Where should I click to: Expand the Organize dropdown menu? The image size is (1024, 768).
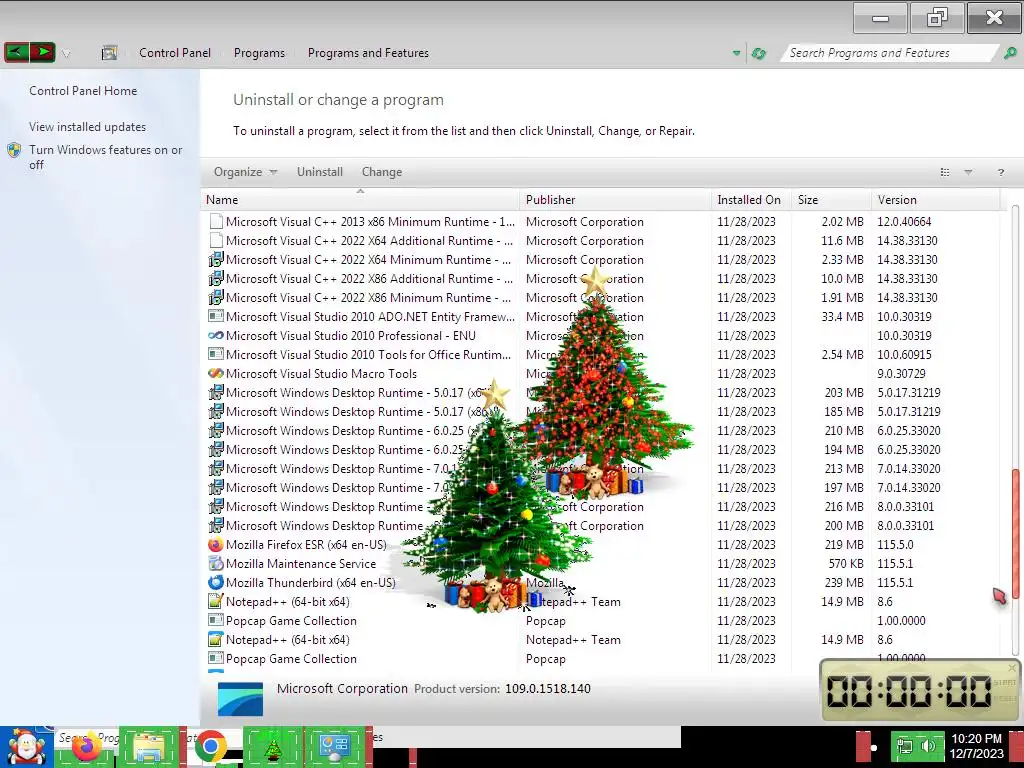[x=246, y=172]
